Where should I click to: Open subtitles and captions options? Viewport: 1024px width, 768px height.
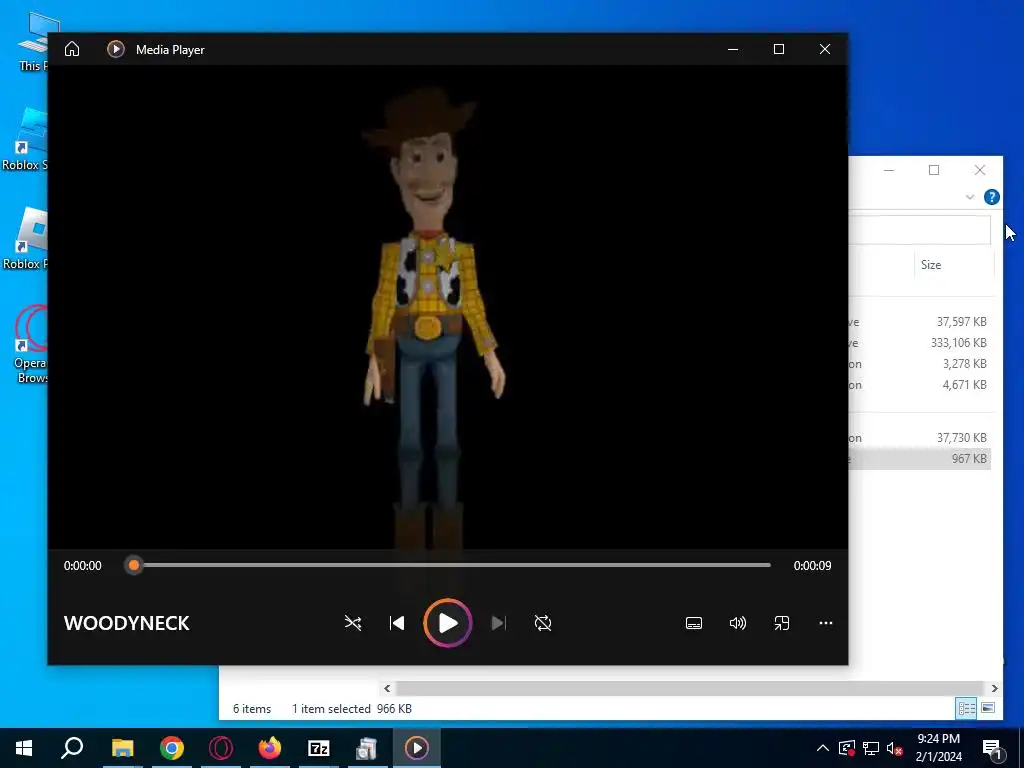694,623
